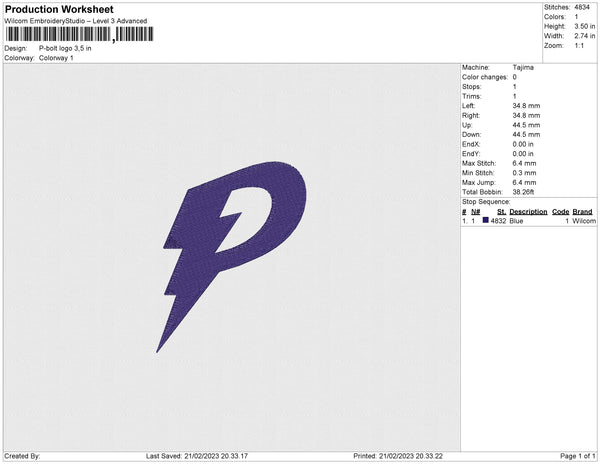Click the blue thread color swatch
The width and height of the screenshot is (600, 464).
coord(486,220)
